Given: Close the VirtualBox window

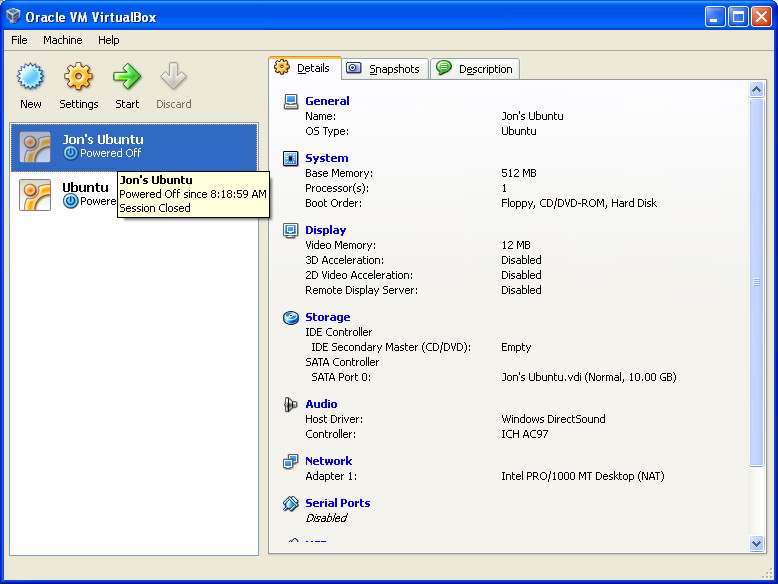Looking at the screenshot, I should (x=761, y=17).
